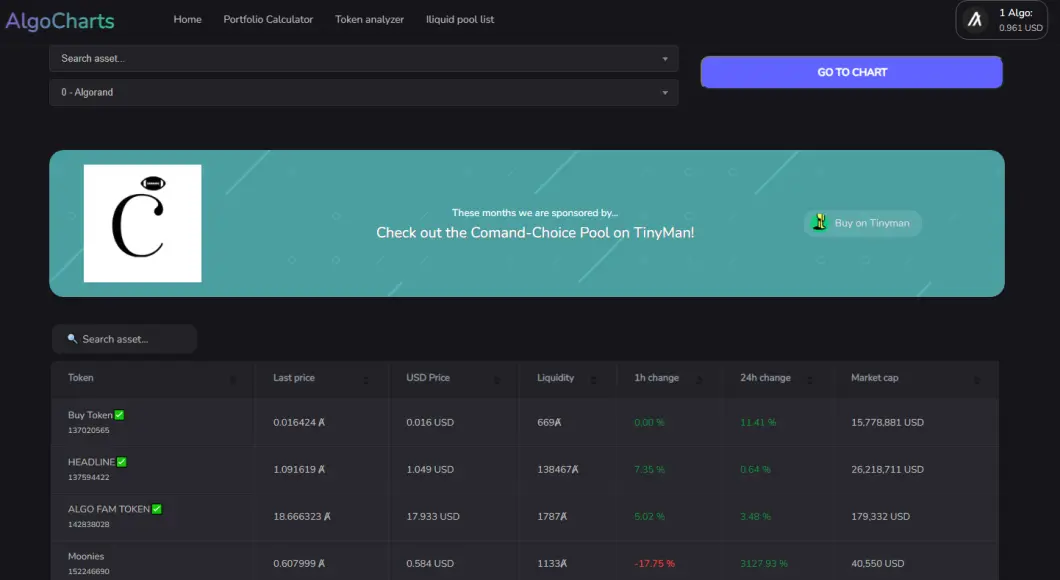The height and width of the screenshot is (580, 1060).
Task: Click the -17.75 % 1h change
Action: [x=654, y=563]
